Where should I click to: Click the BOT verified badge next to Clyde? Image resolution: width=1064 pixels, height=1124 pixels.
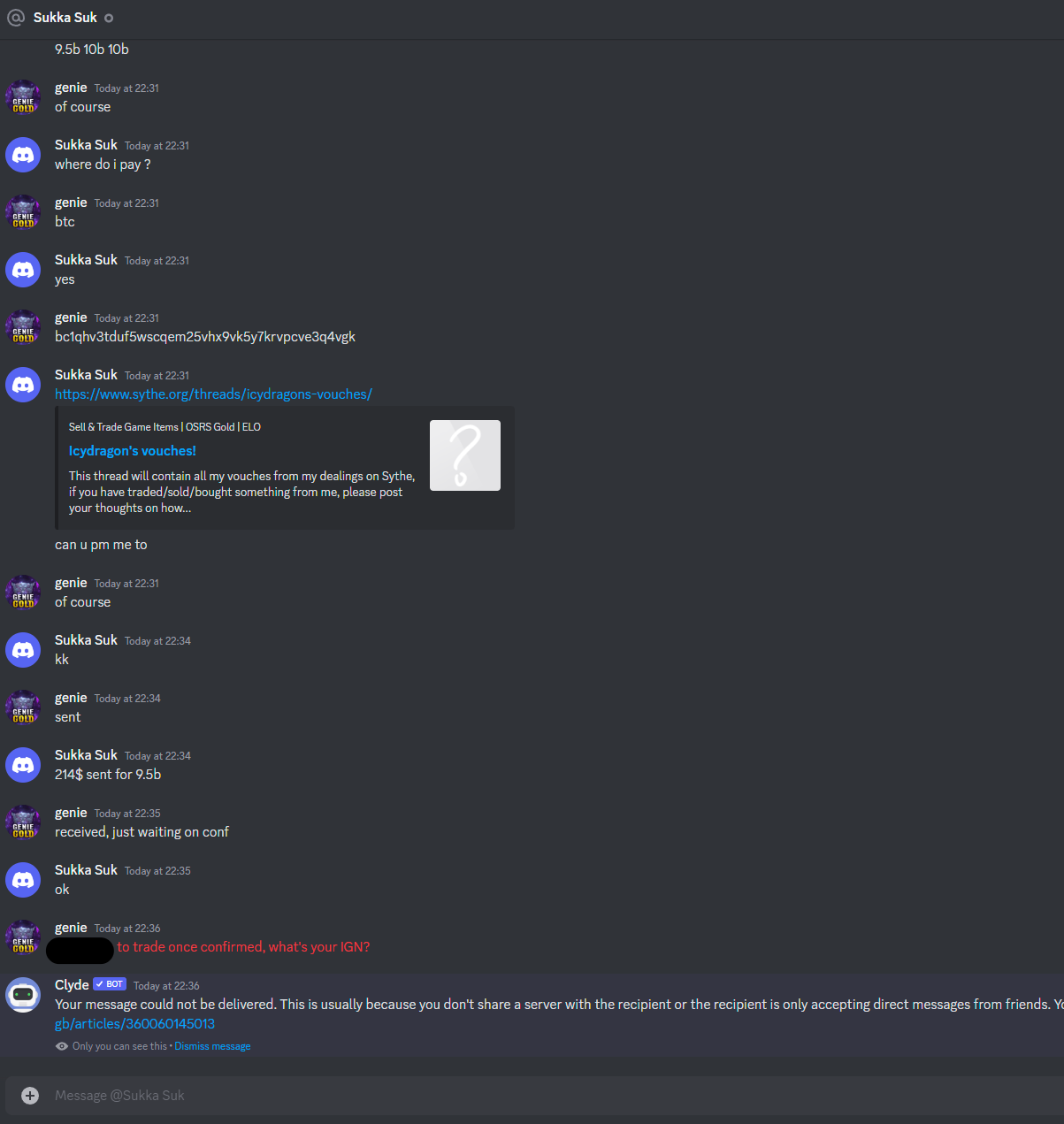click(x=110, y=984)
